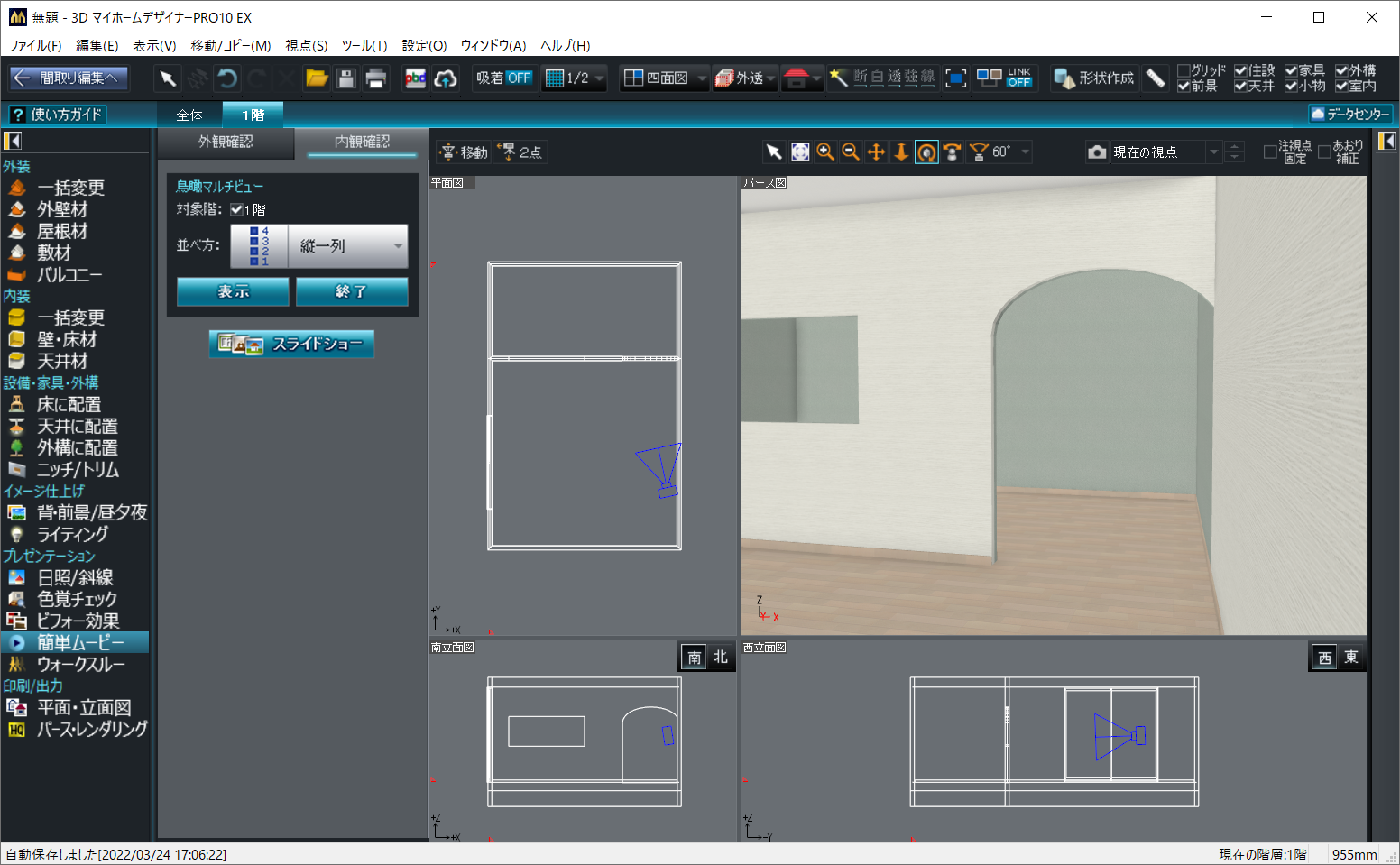Screen dimensions: 1400x865
Task: Open the ツール(T) menu
Action: [x=364, y=45]
